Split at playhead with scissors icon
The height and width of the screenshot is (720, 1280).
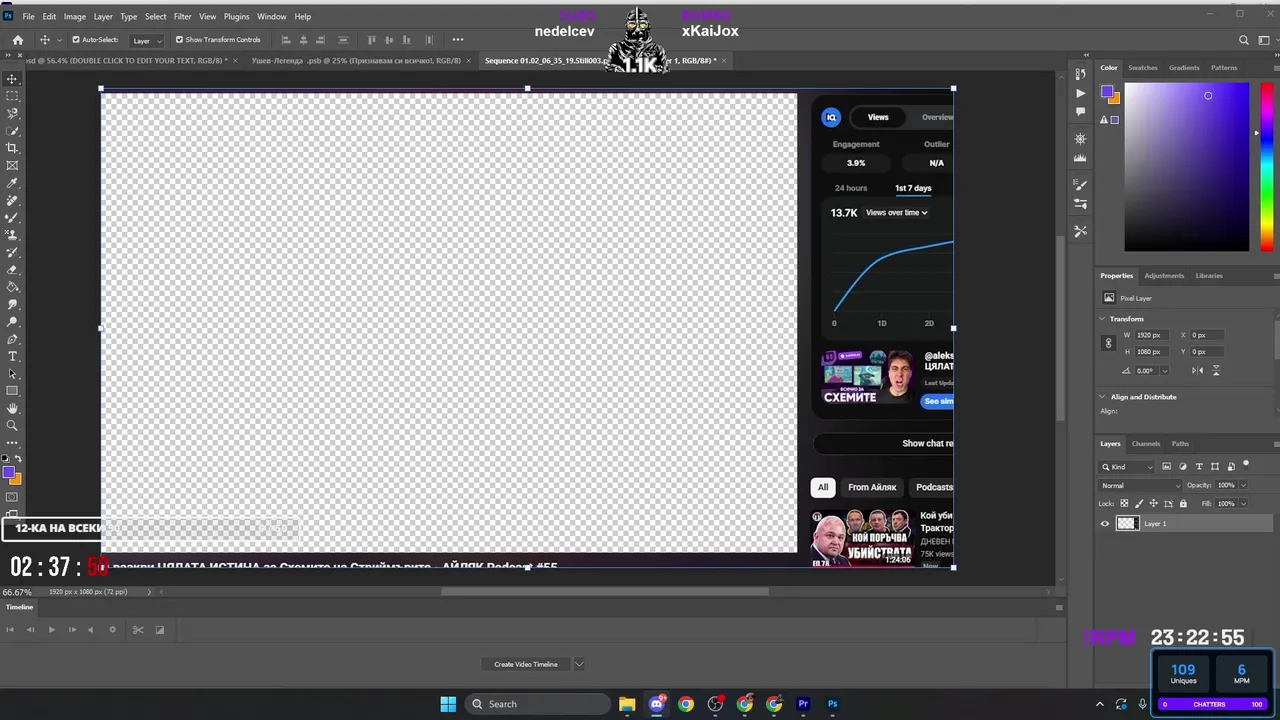[138, 630]
